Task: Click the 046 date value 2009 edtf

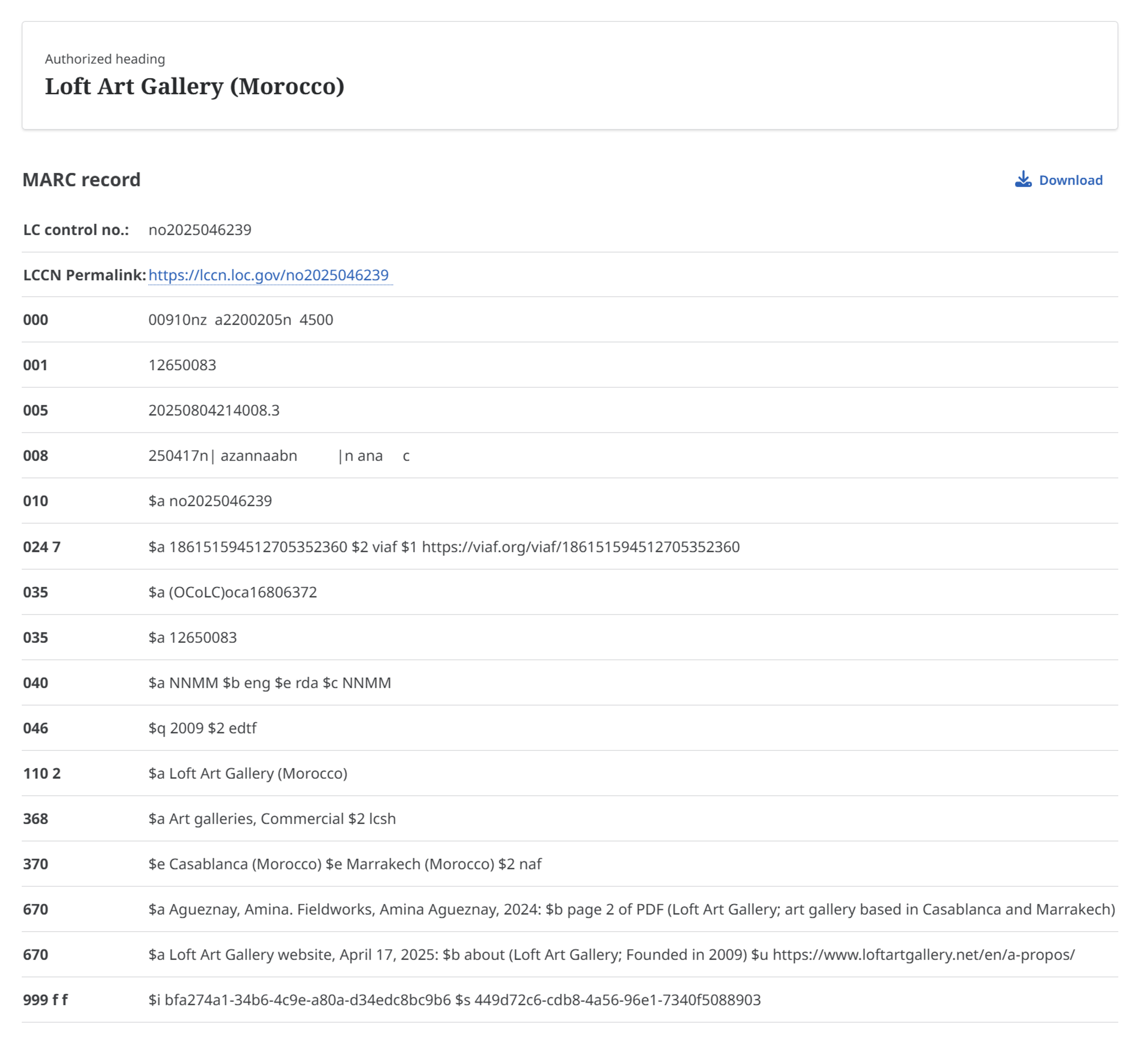Action: 203,729
